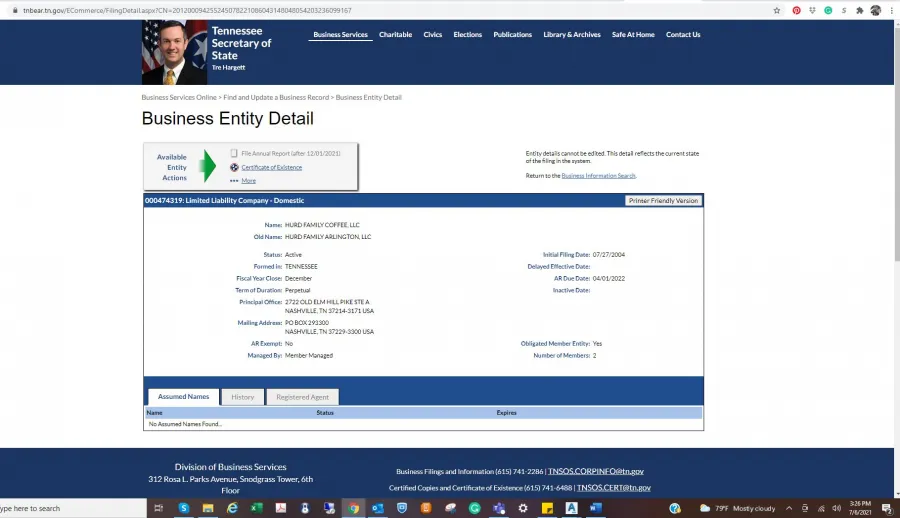This screenshot has width=900, height=518.
Task: Open the taskbar clock showing 3:26 PM
Action: tap(860, 508)
